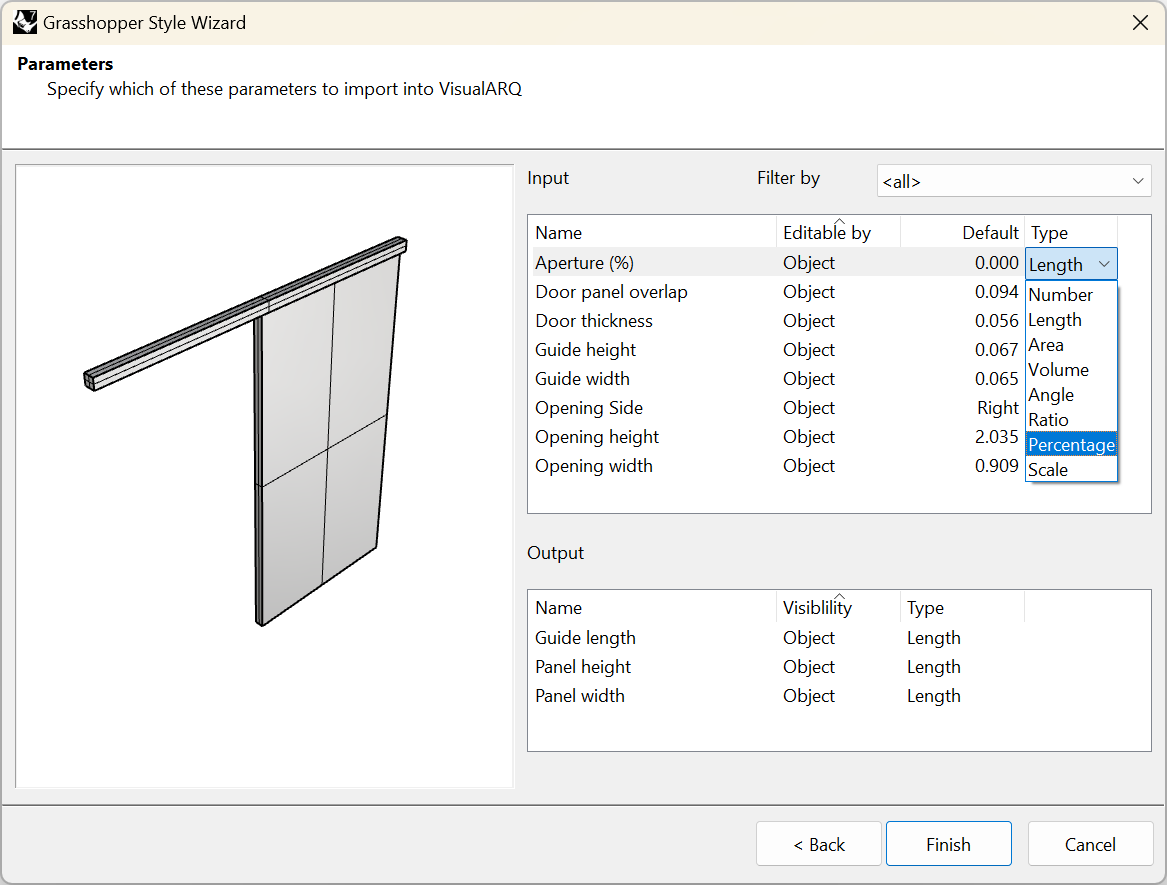Close the Grasshopper Style Wizard window

coord(1139,23)
